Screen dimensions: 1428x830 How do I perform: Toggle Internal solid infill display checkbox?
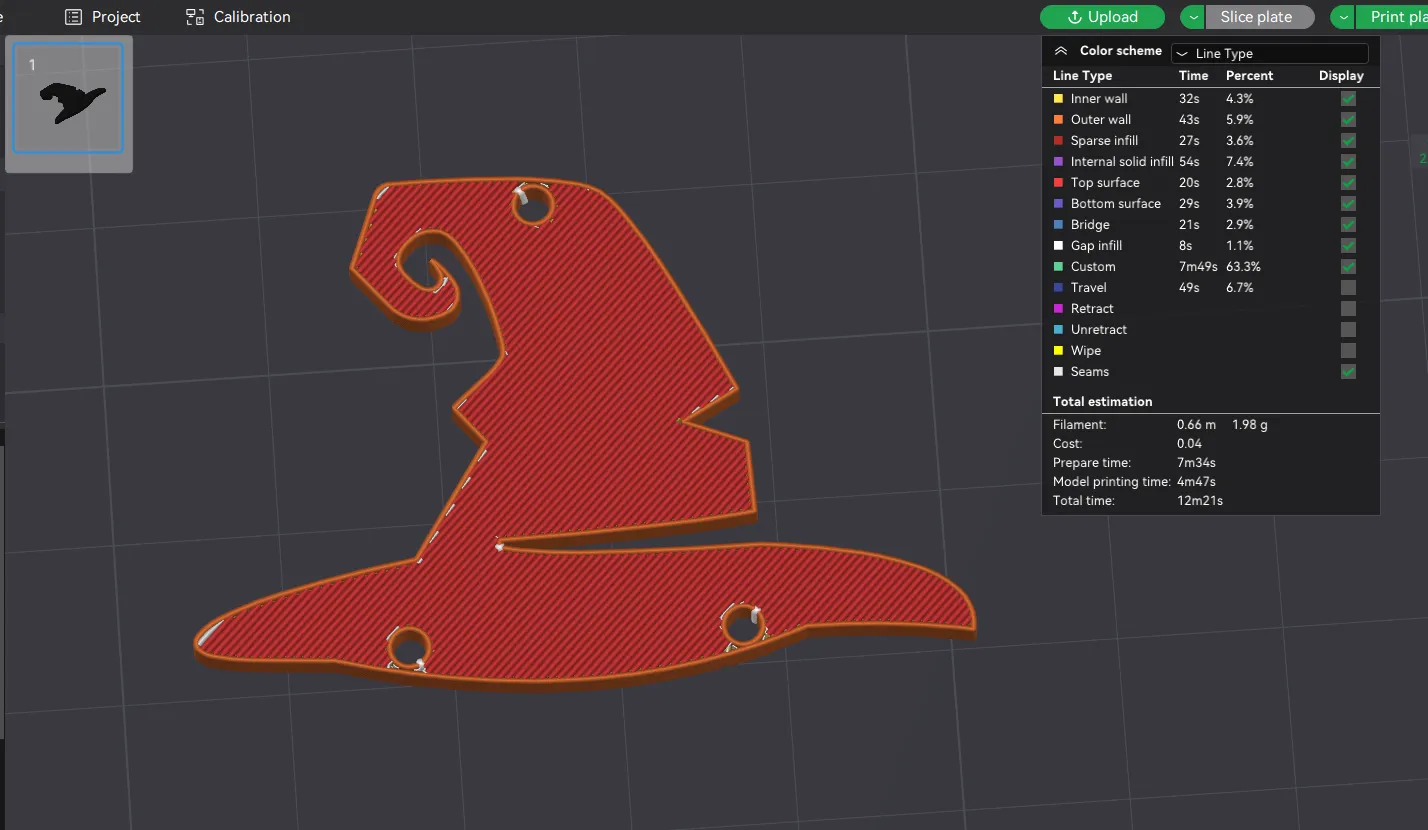(x=1348, y=162)
